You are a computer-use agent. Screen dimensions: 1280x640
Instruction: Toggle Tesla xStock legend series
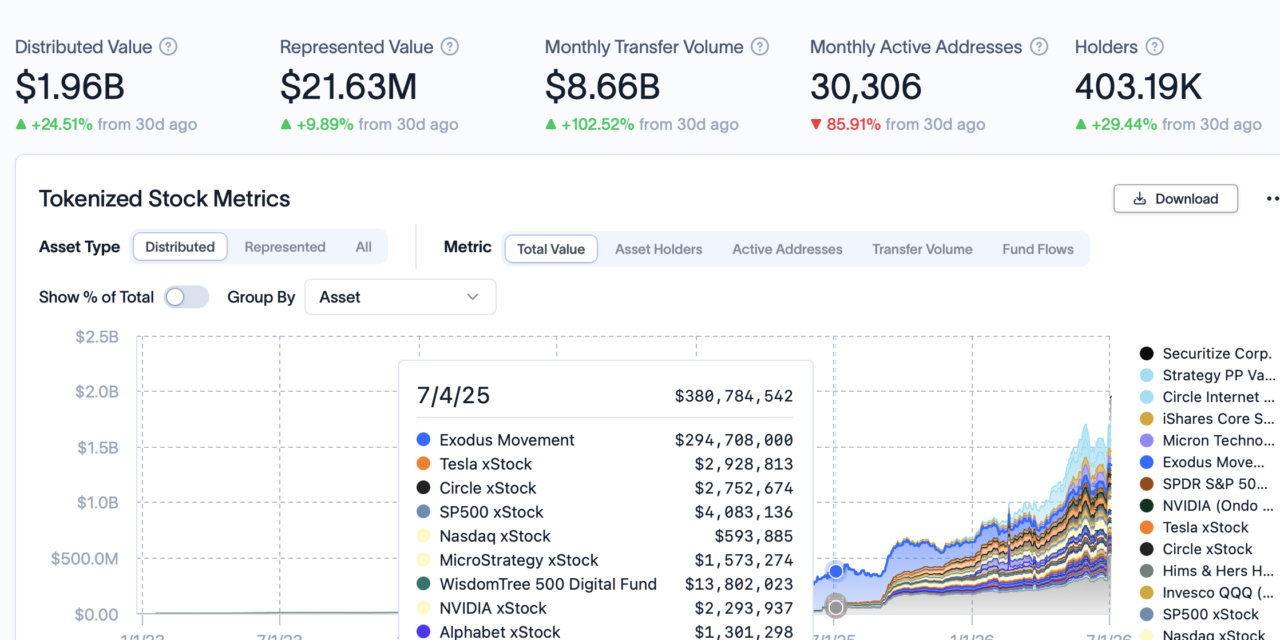click(1194, 527)
